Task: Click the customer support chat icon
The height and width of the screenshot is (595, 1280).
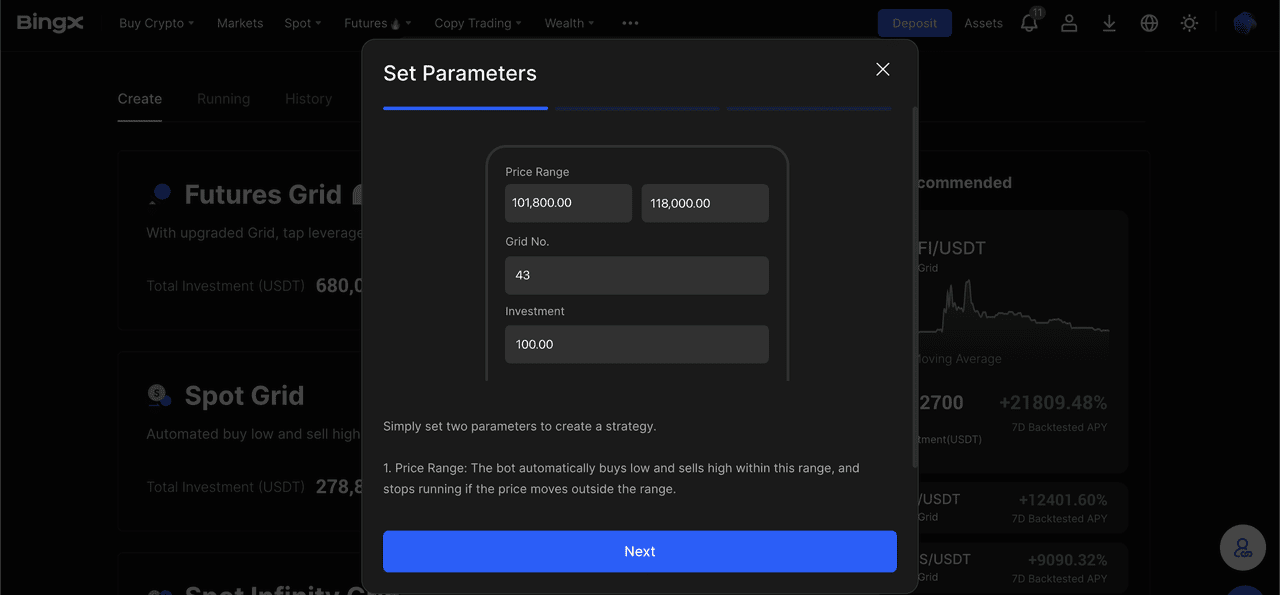Action: pos(1242,547)
